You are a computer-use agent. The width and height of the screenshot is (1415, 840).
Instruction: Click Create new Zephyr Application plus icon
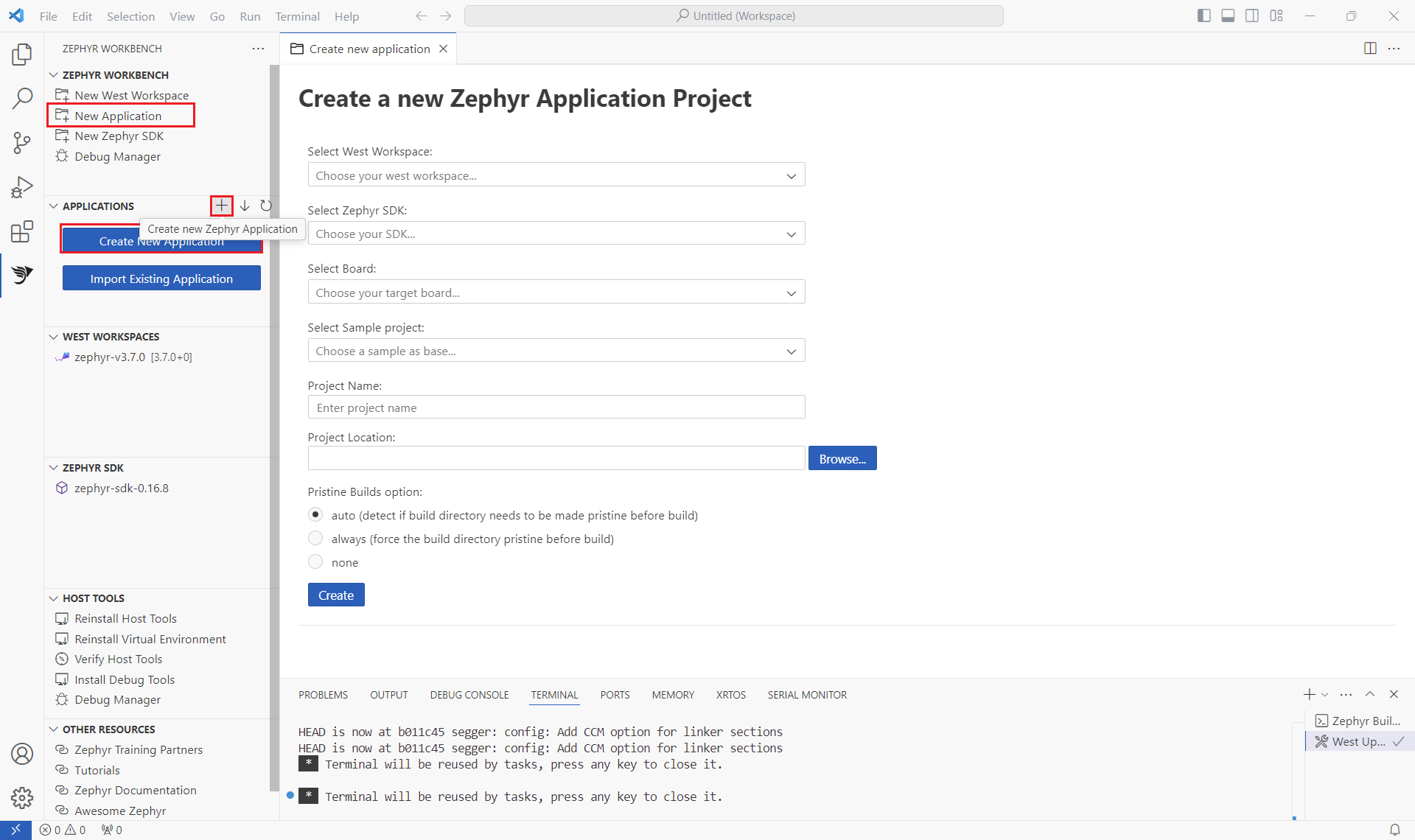[222, 205]
